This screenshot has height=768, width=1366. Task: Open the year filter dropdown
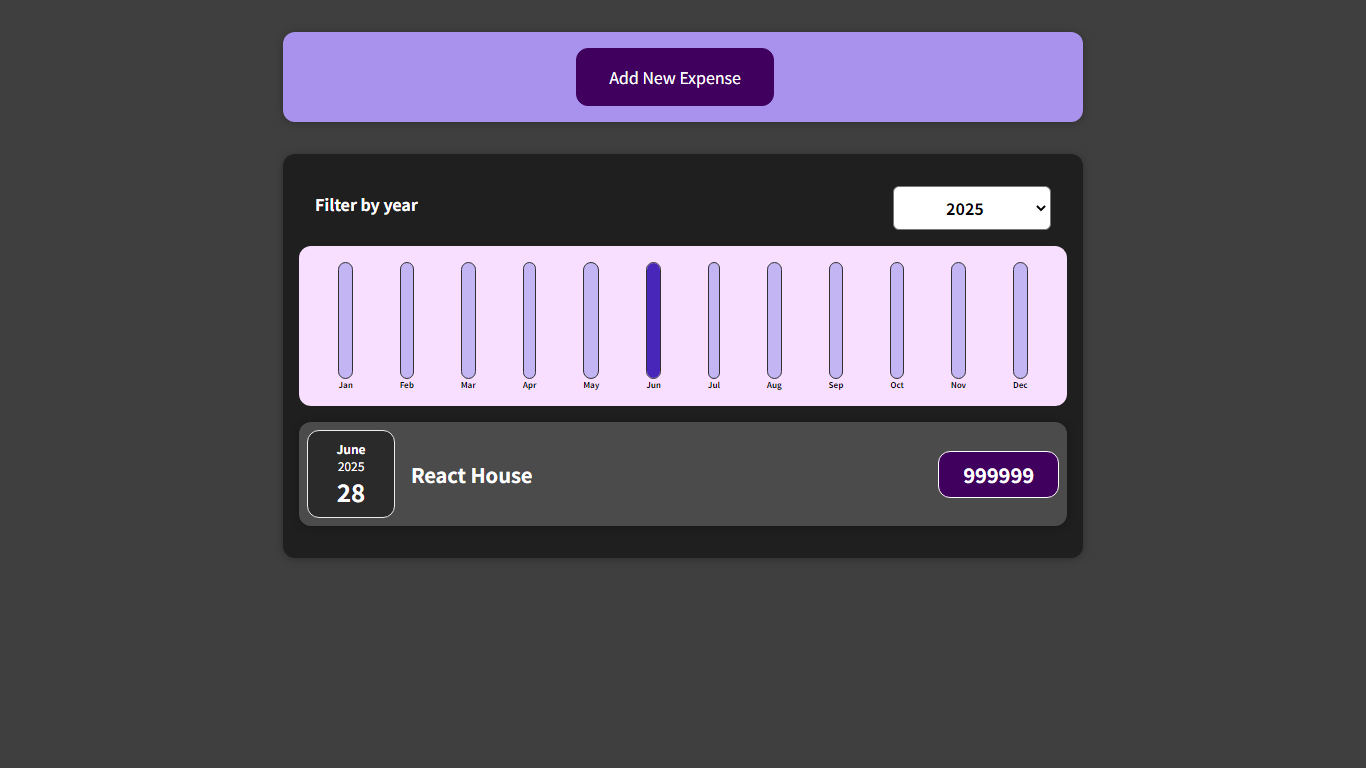[971, 208]
